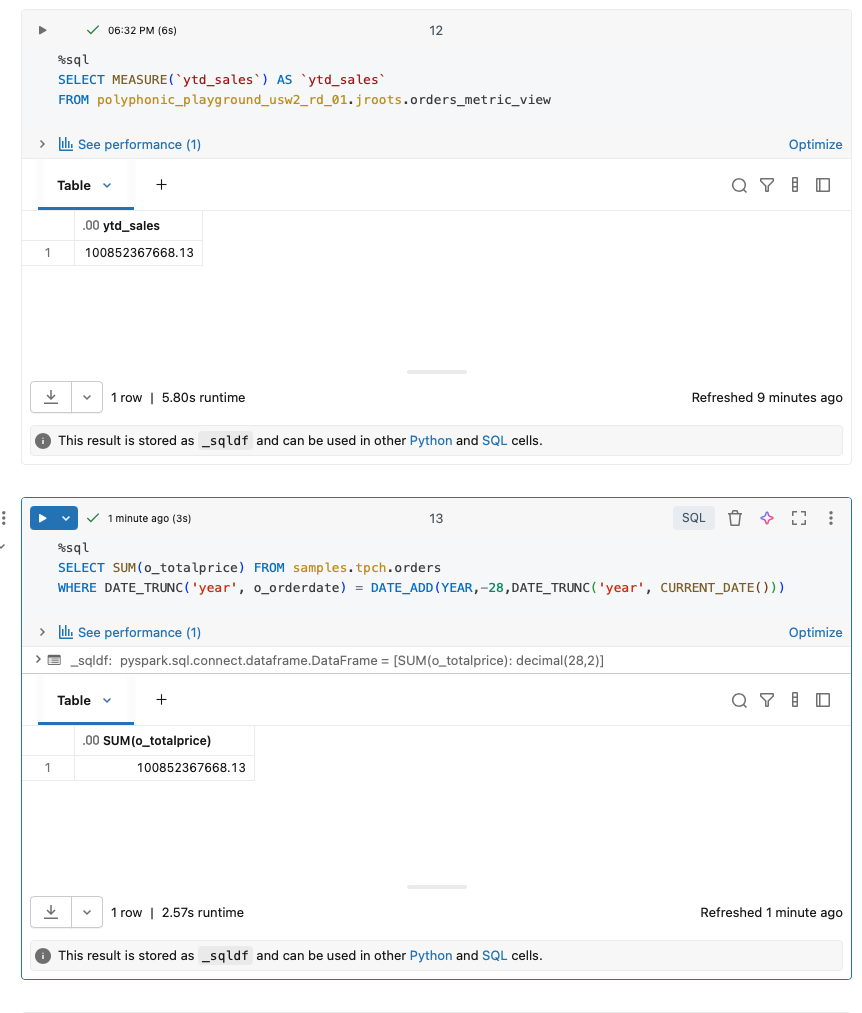Expand cell 13 to fullscreen
The image size is (862, 1013).
(799, 518)
